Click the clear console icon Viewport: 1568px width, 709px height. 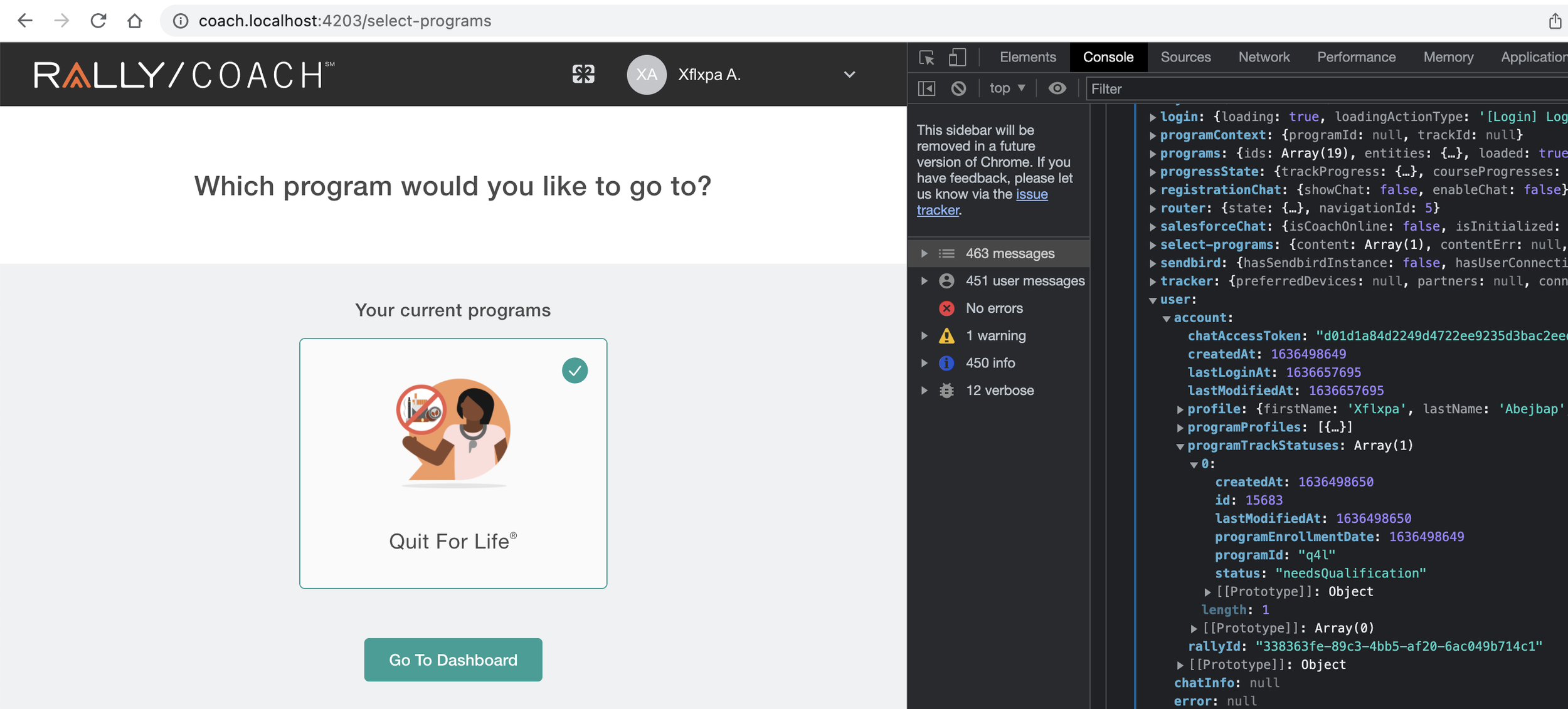958,88
